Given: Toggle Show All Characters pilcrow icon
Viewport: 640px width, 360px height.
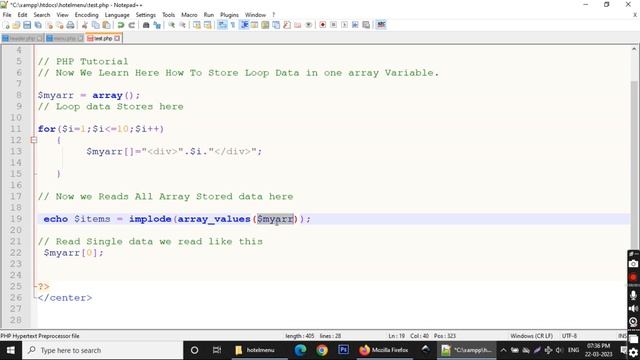Looking at the screenshot, I should point(233,25).
